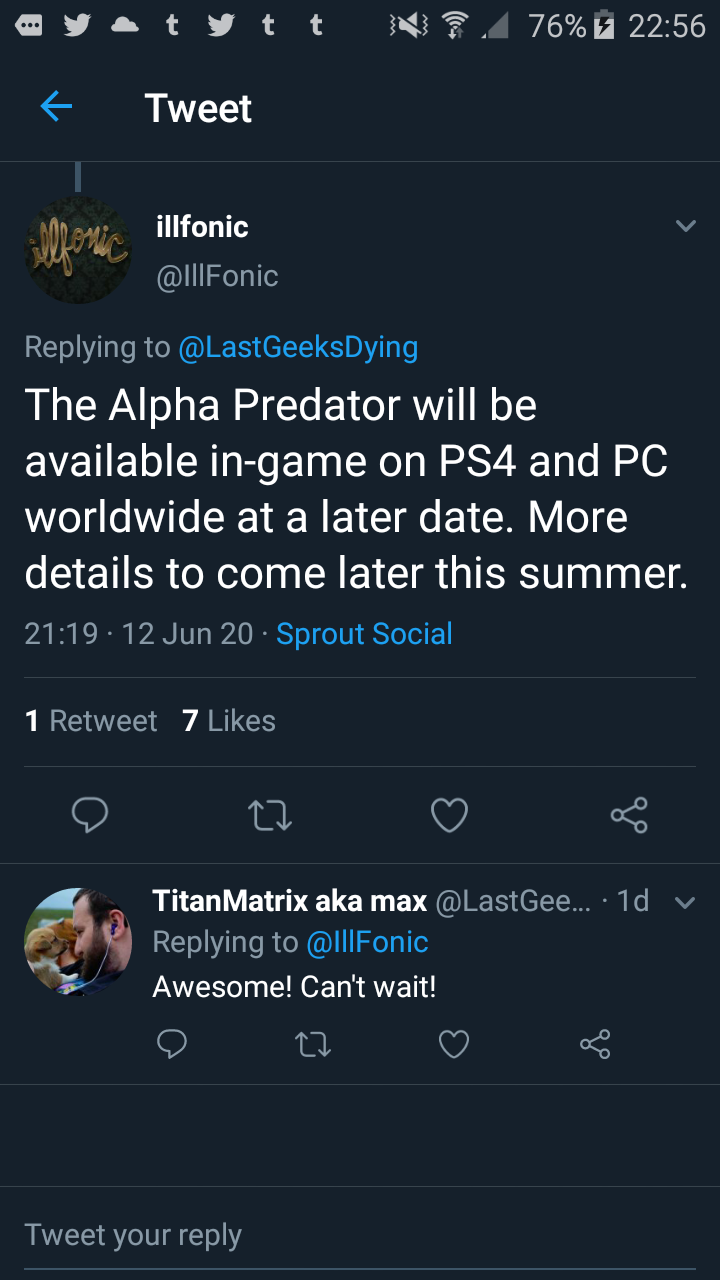Retweet the illfonic tweet

point(270,815)
